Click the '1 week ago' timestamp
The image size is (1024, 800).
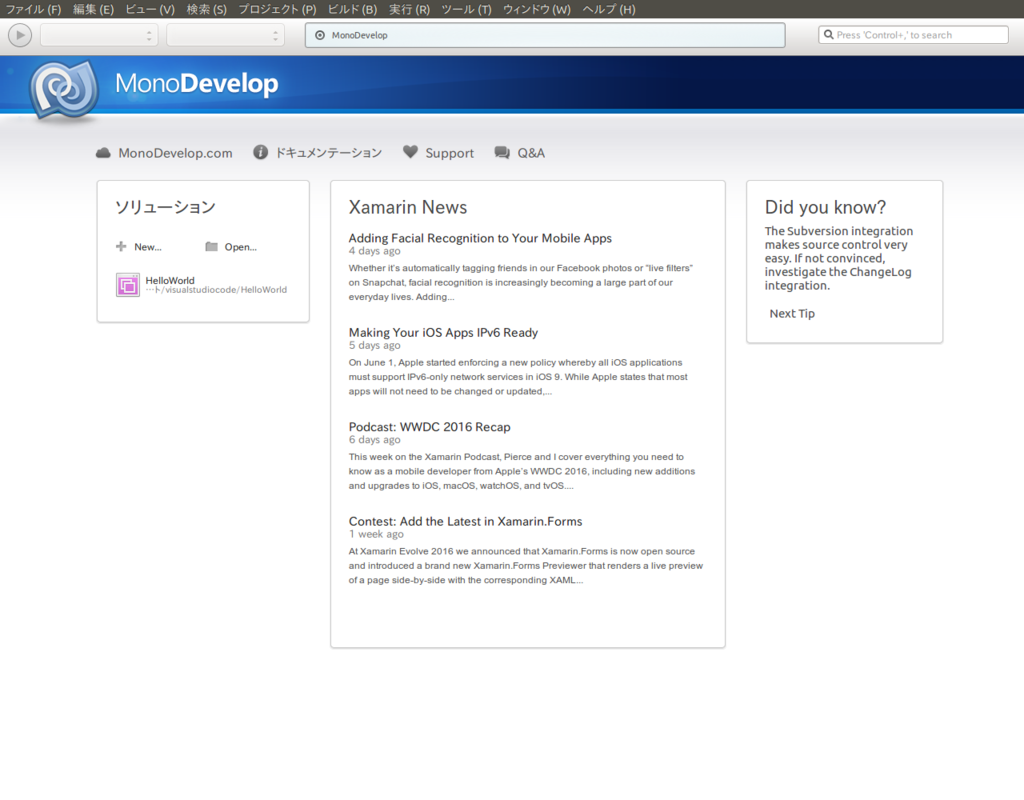tap(376, 534)
